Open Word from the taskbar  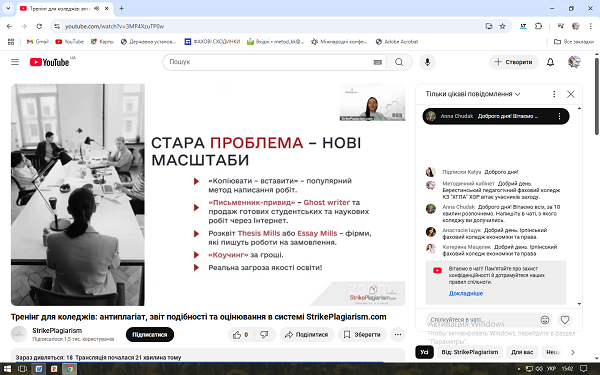coord(39,369)
